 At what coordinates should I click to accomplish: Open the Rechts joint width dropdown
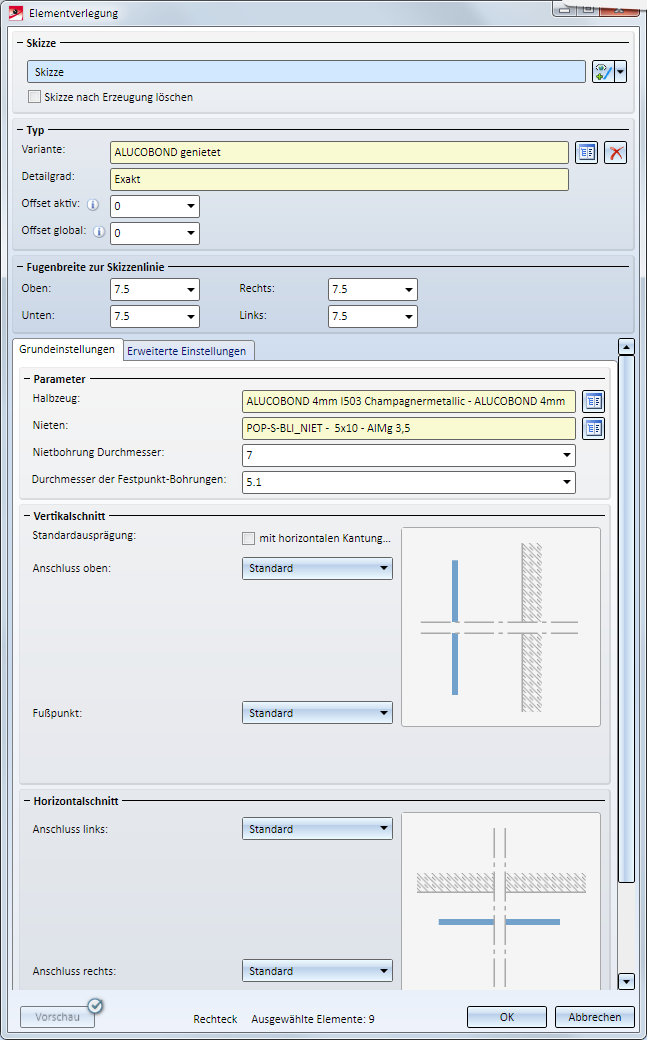(409, 290)
